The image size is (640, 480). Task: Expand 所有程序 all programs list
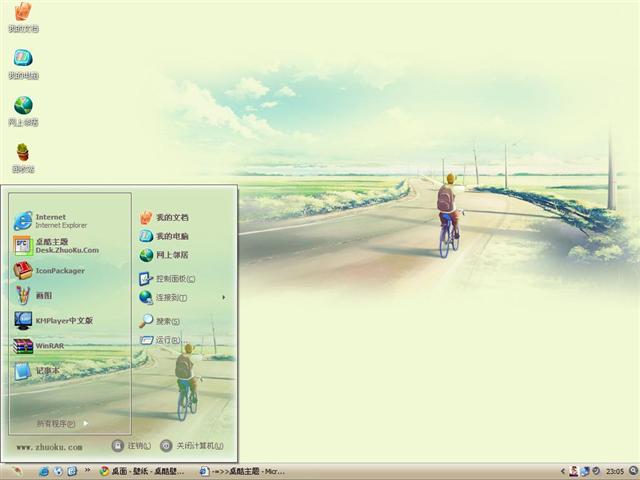(x=62, y=423)
